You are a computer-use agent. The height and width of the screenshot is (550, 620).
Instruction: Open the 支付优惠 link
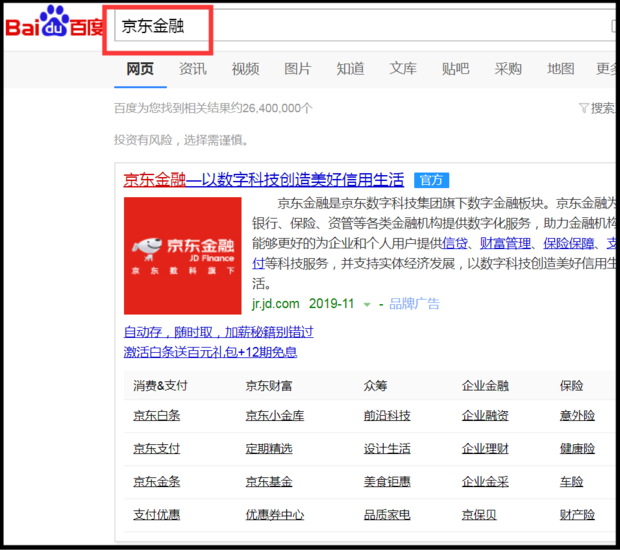coord(157,515)
